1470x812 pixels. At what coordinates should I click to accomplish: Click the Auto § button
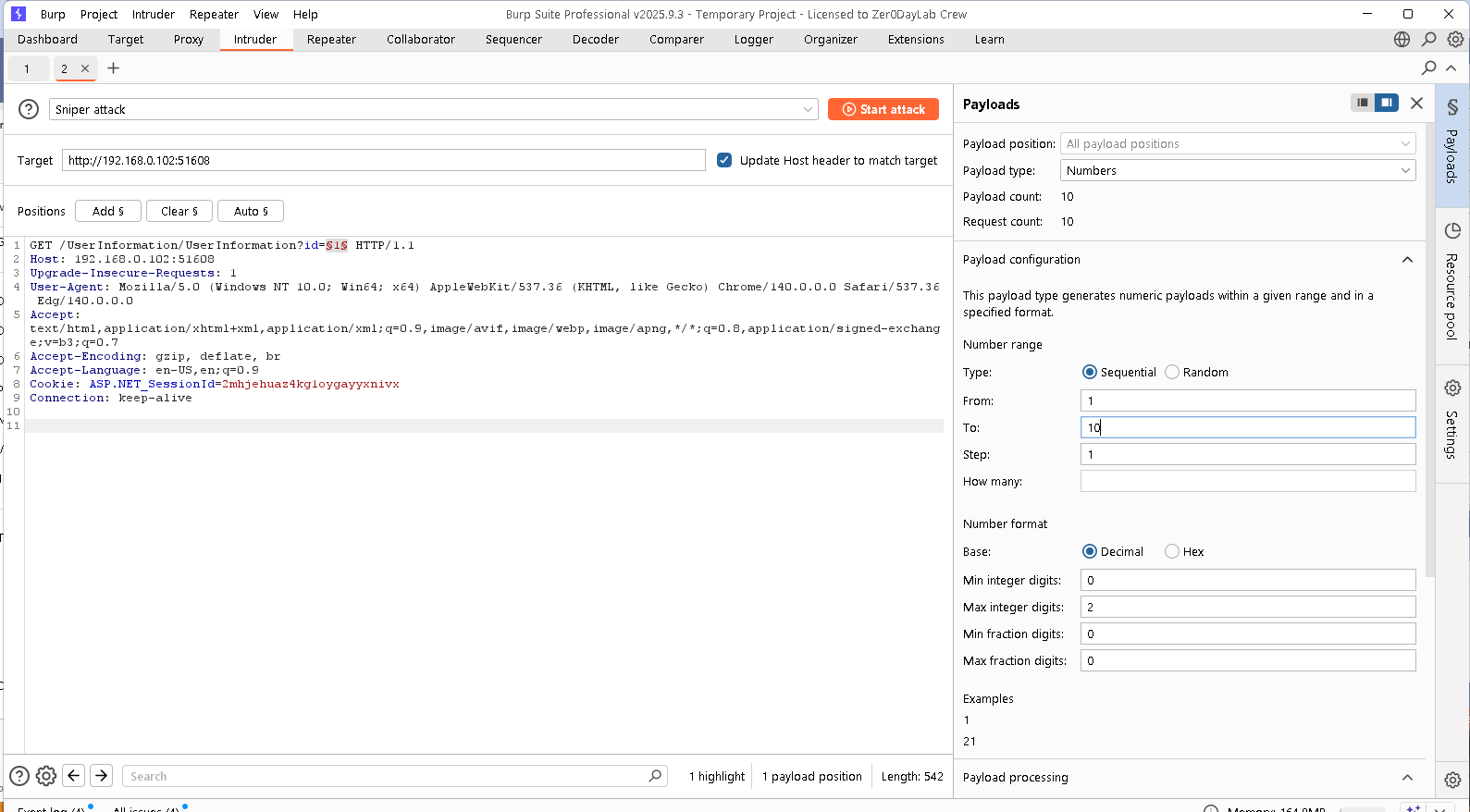pyautogui.click(x=251, y=211)
